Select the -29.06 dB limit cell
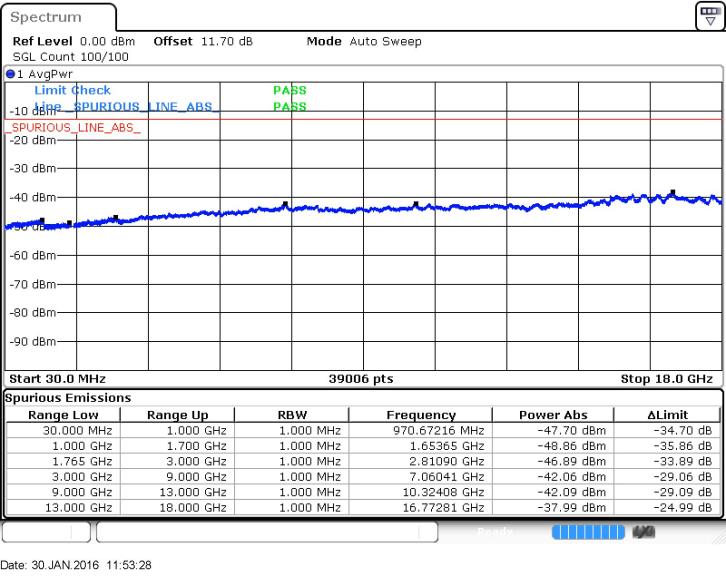This screenshot has width=726, height=586. (x=668, y=477)
